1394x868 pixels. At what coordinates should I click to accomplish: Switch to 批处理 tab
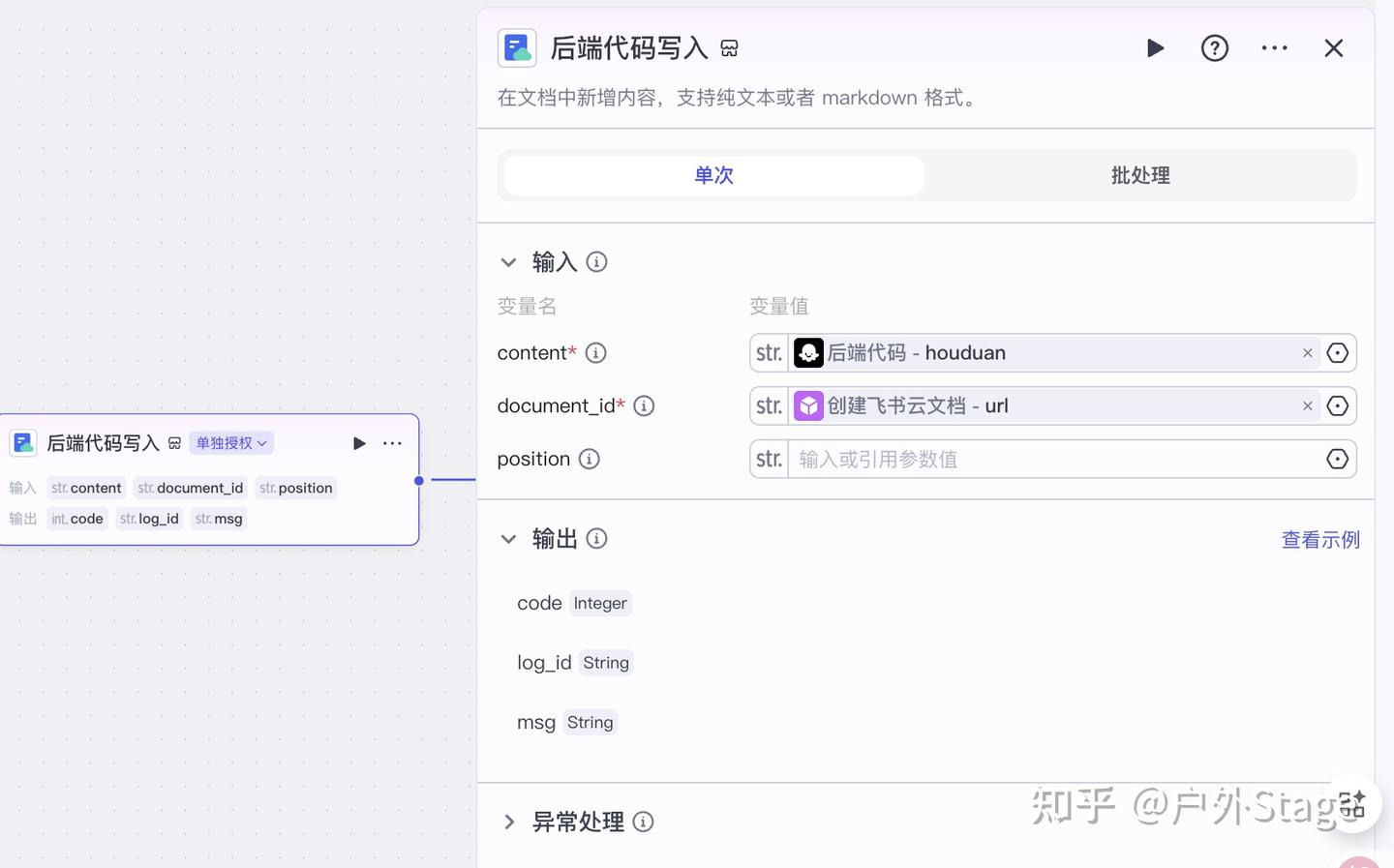pos(1140,175)
